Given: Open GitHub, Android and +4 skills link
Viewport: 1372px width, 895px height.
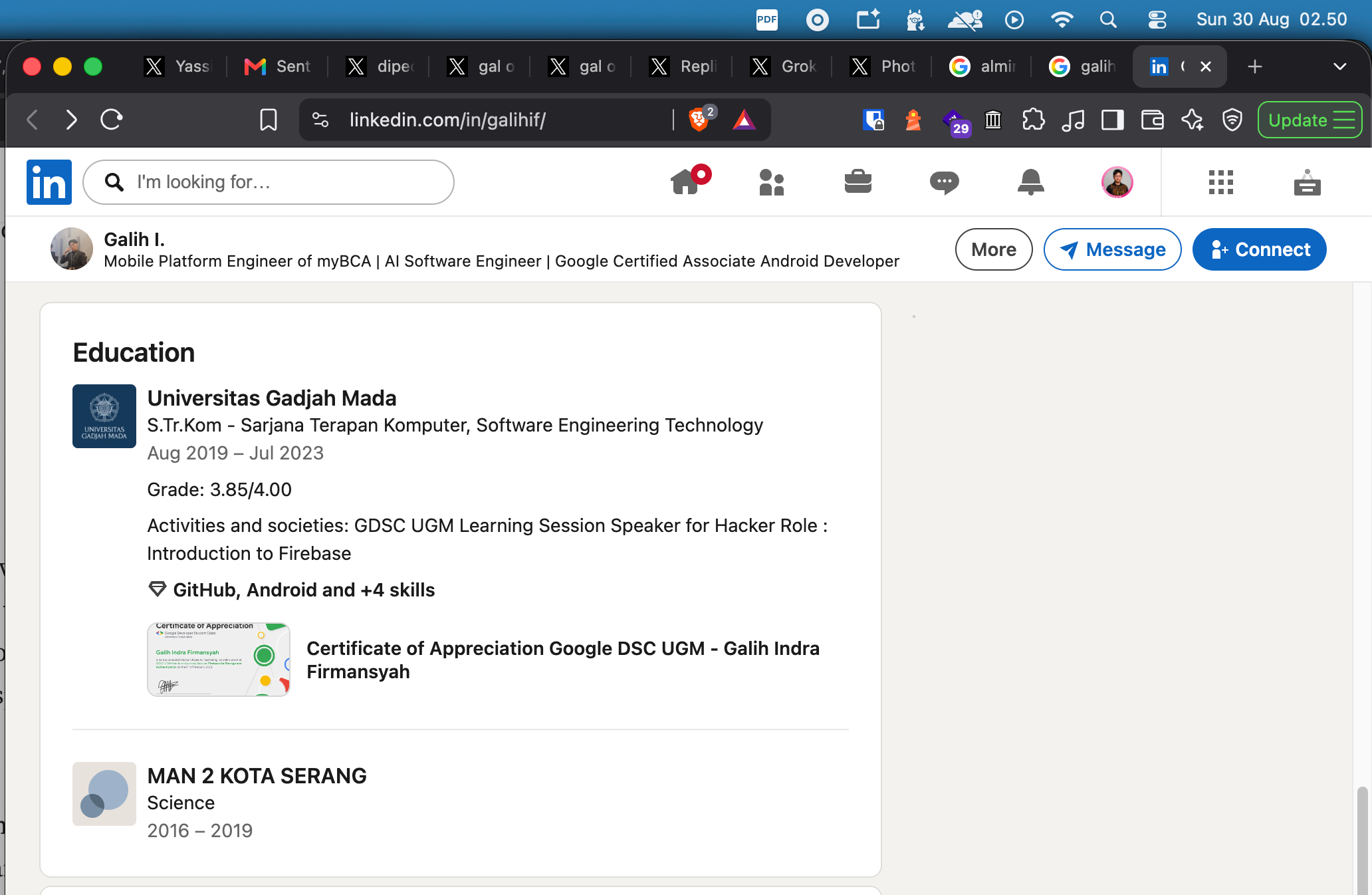Looking at the screenshot, I should 291,590.
